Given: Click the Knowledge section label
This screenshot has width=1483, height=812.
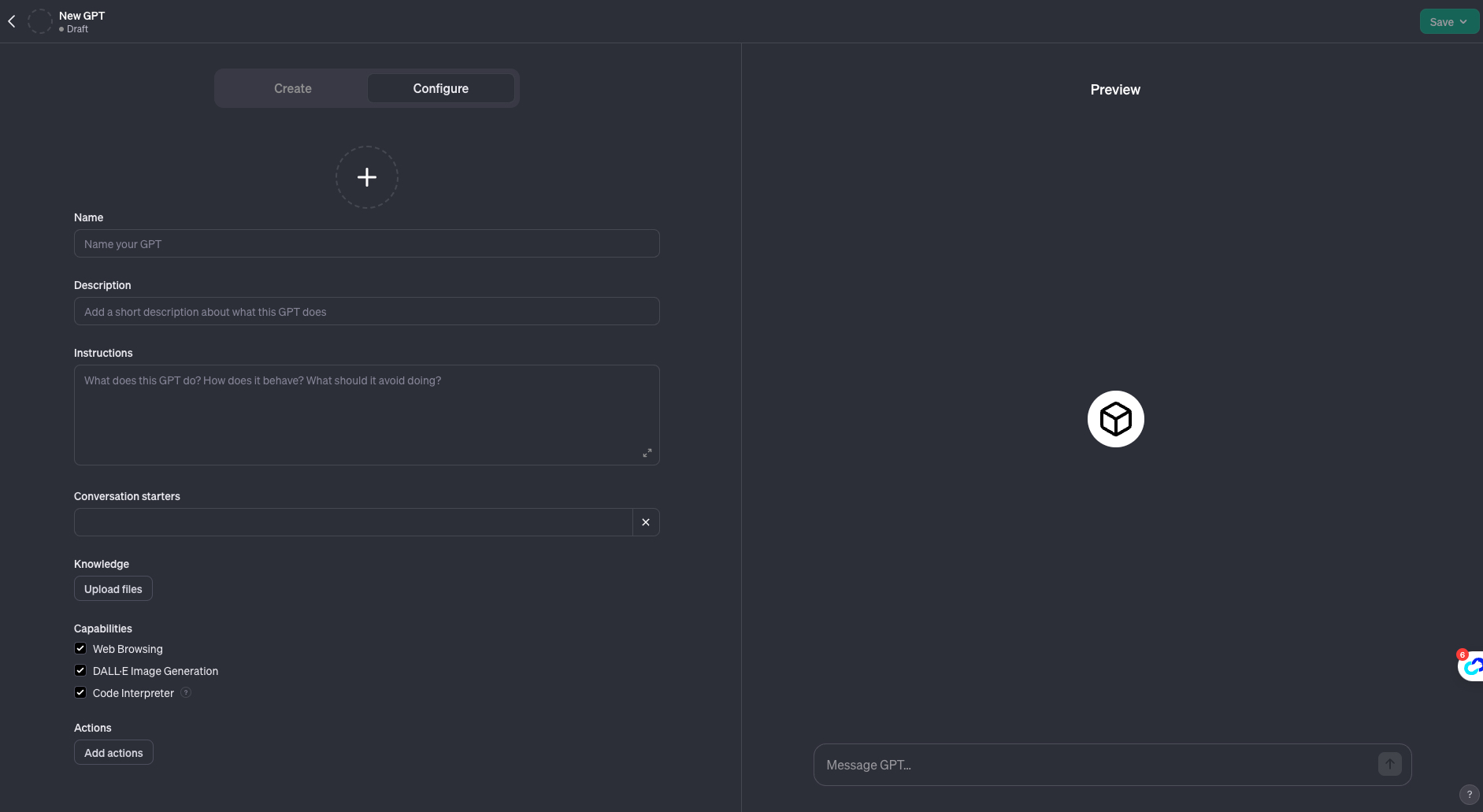Looking at the screenshot, I should click(102, 564).
